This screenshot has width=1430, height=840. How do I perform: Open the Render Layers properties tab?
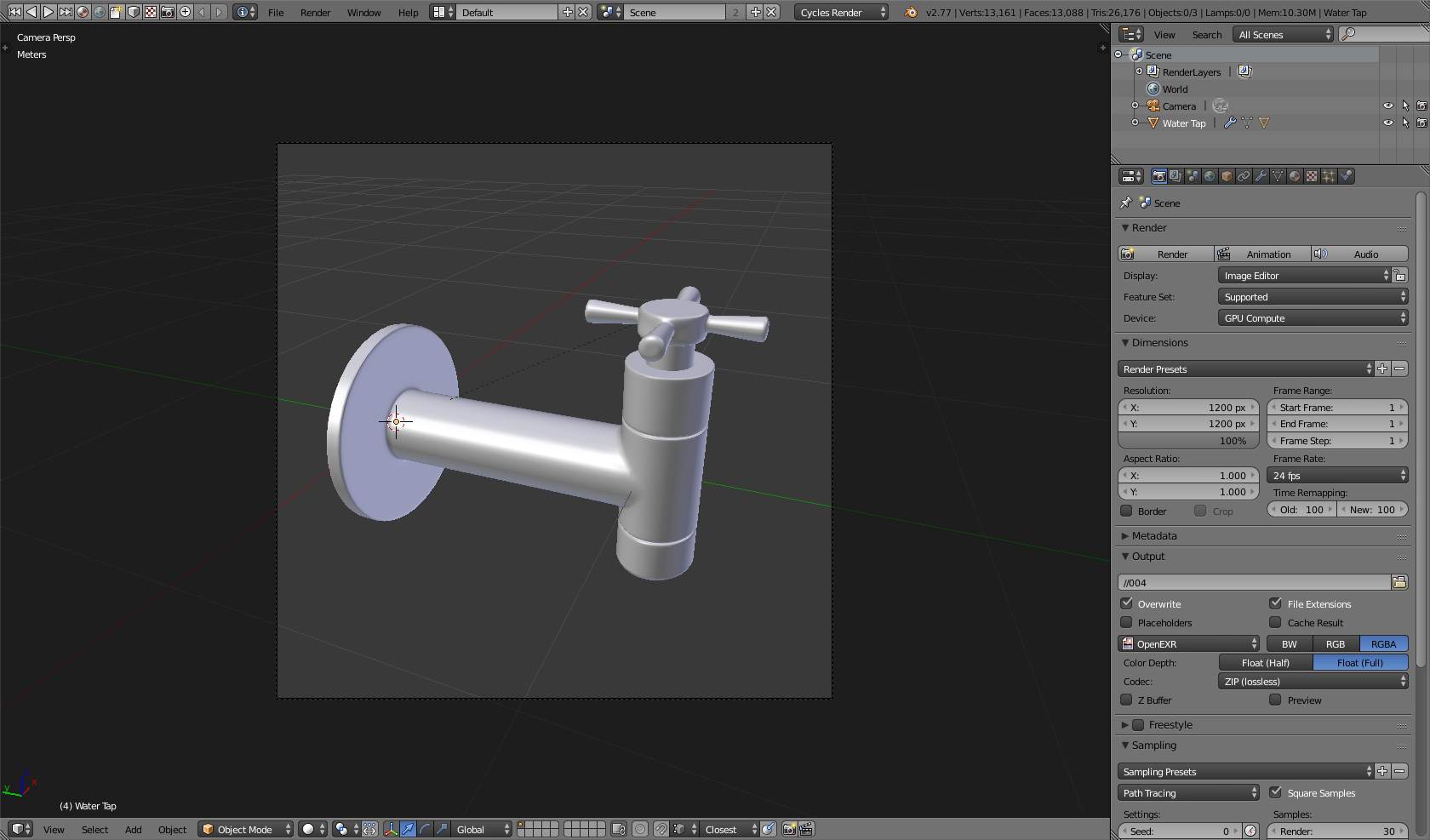[1175, 176]
